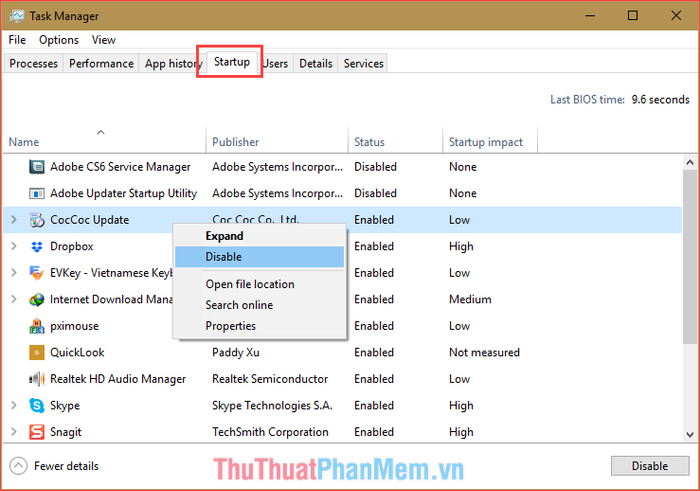
Task: Maximize the Task Manager window
Action: pos(633,16)
